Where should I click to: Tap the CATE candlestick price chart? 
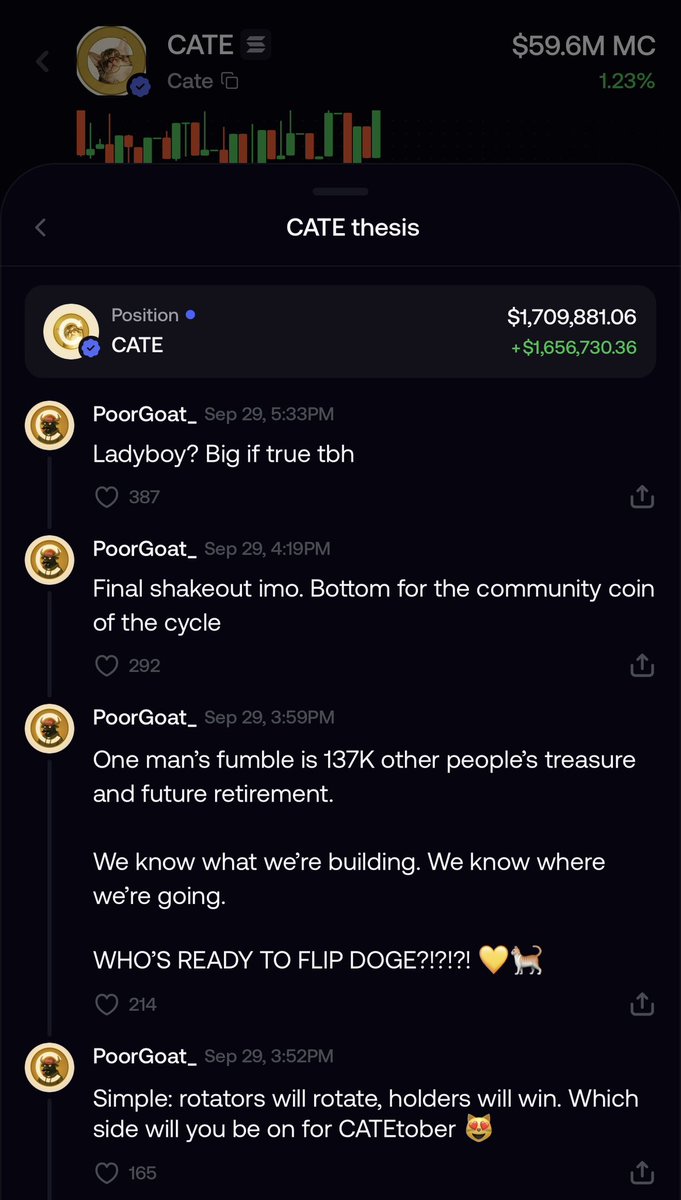click(229, 135)
